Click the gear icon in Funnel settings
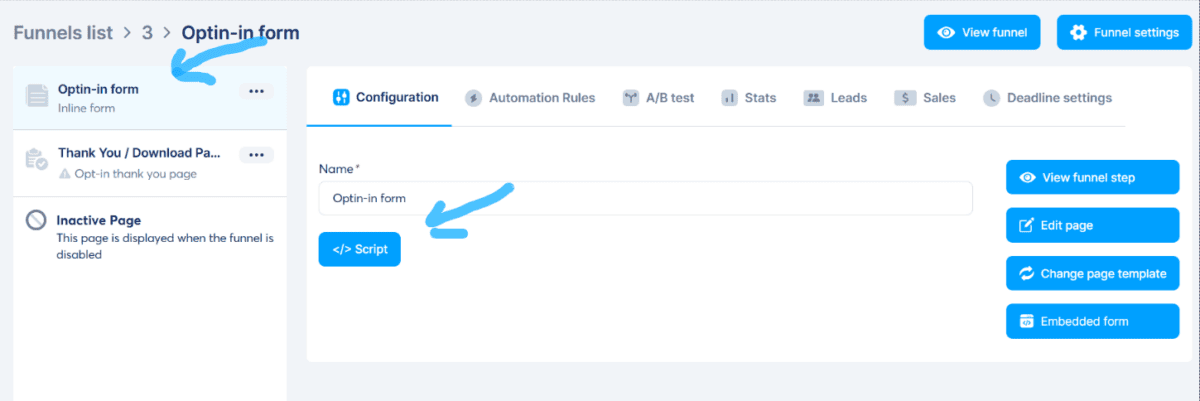This screenshot has height=401, width=1200. click(1078, 32)
